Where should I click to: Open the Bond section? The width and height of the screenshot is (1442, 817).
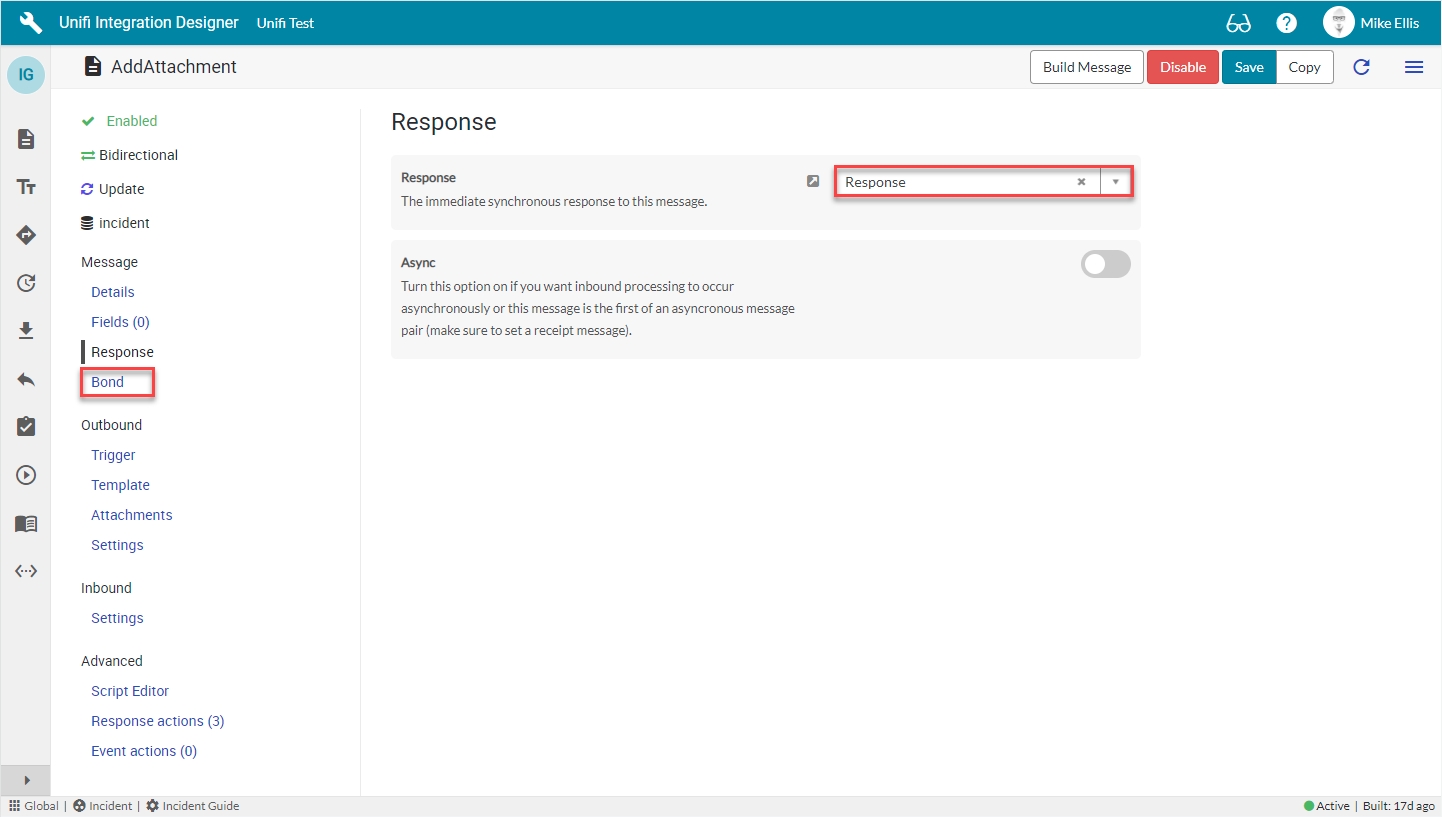pyautogui.click(x=108, y=382)
